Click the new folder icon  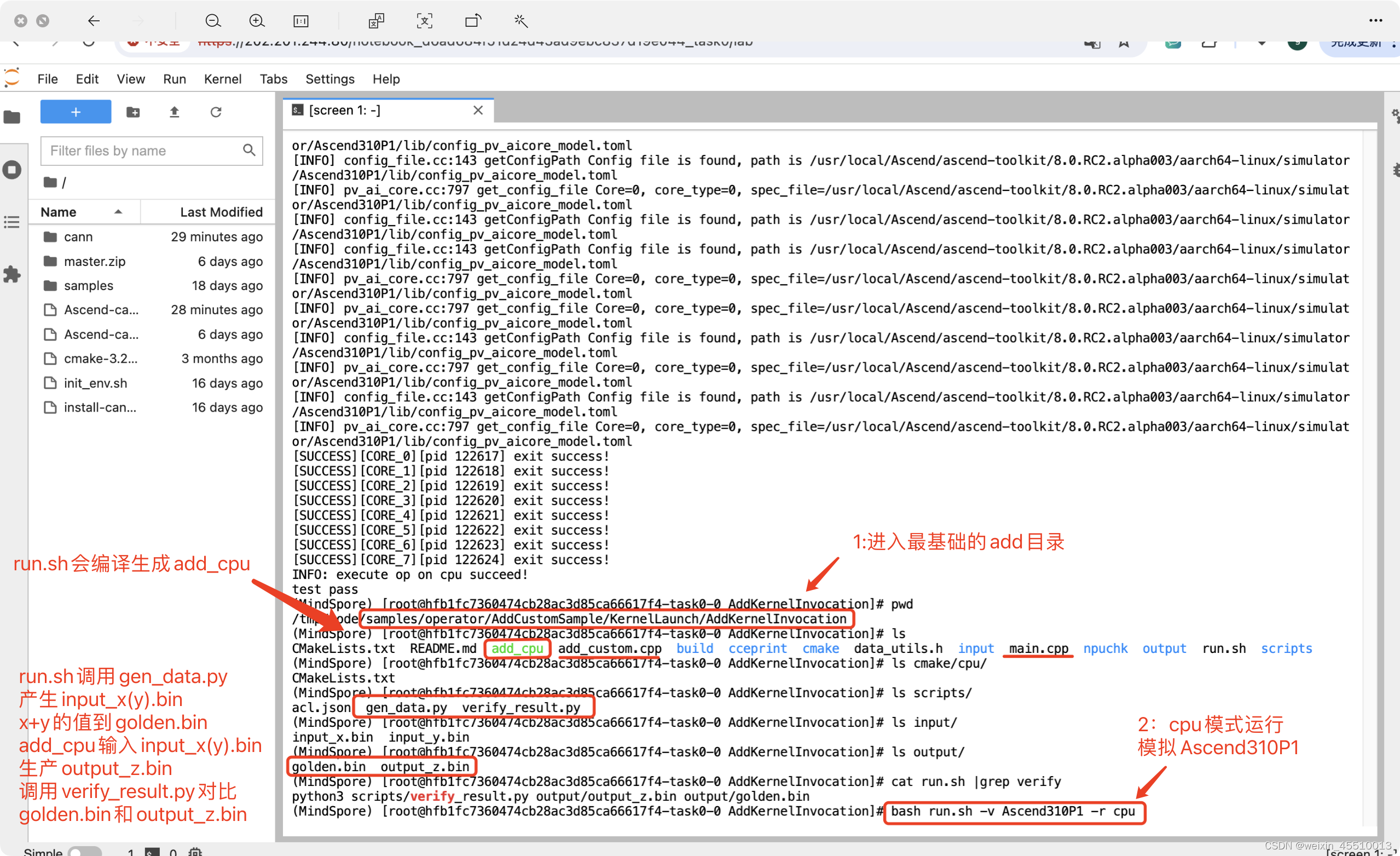coord(133,112)
